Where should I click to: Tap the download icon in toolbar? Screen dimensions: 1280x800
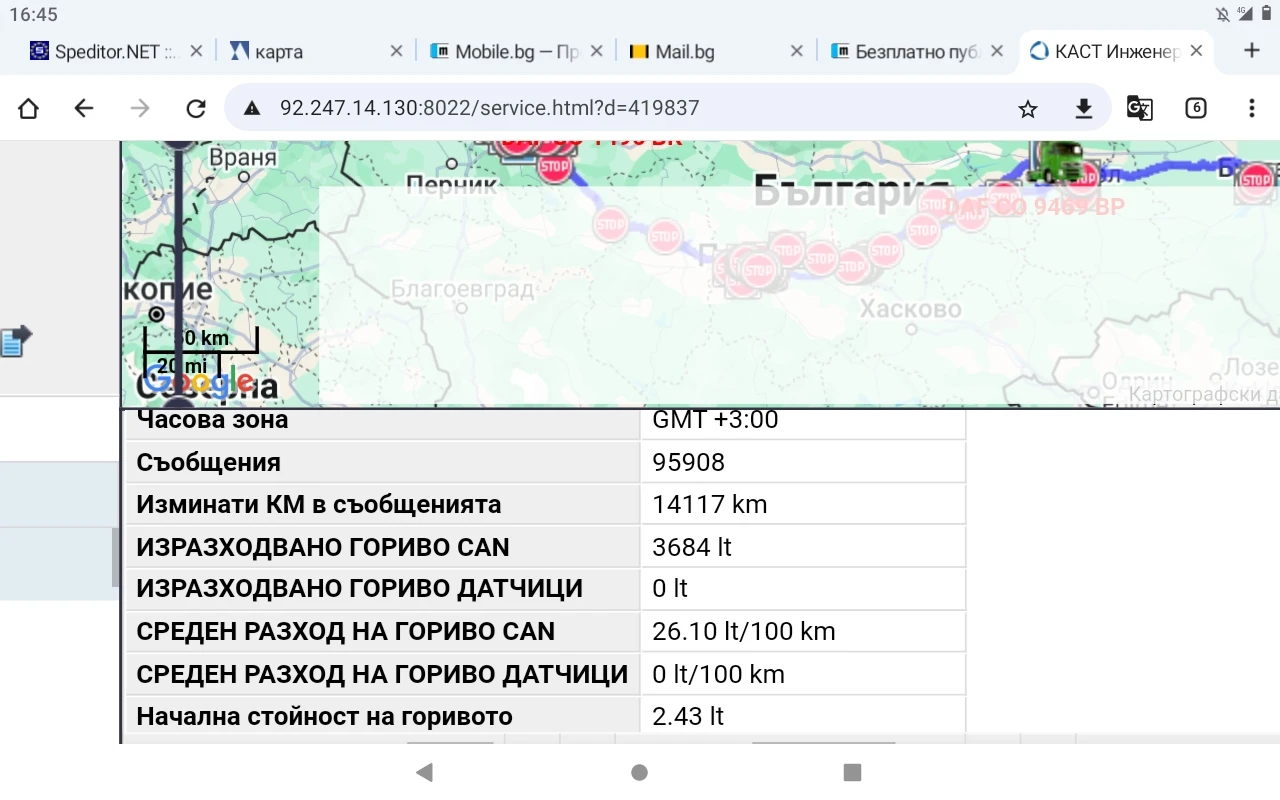coord(1083,108)
